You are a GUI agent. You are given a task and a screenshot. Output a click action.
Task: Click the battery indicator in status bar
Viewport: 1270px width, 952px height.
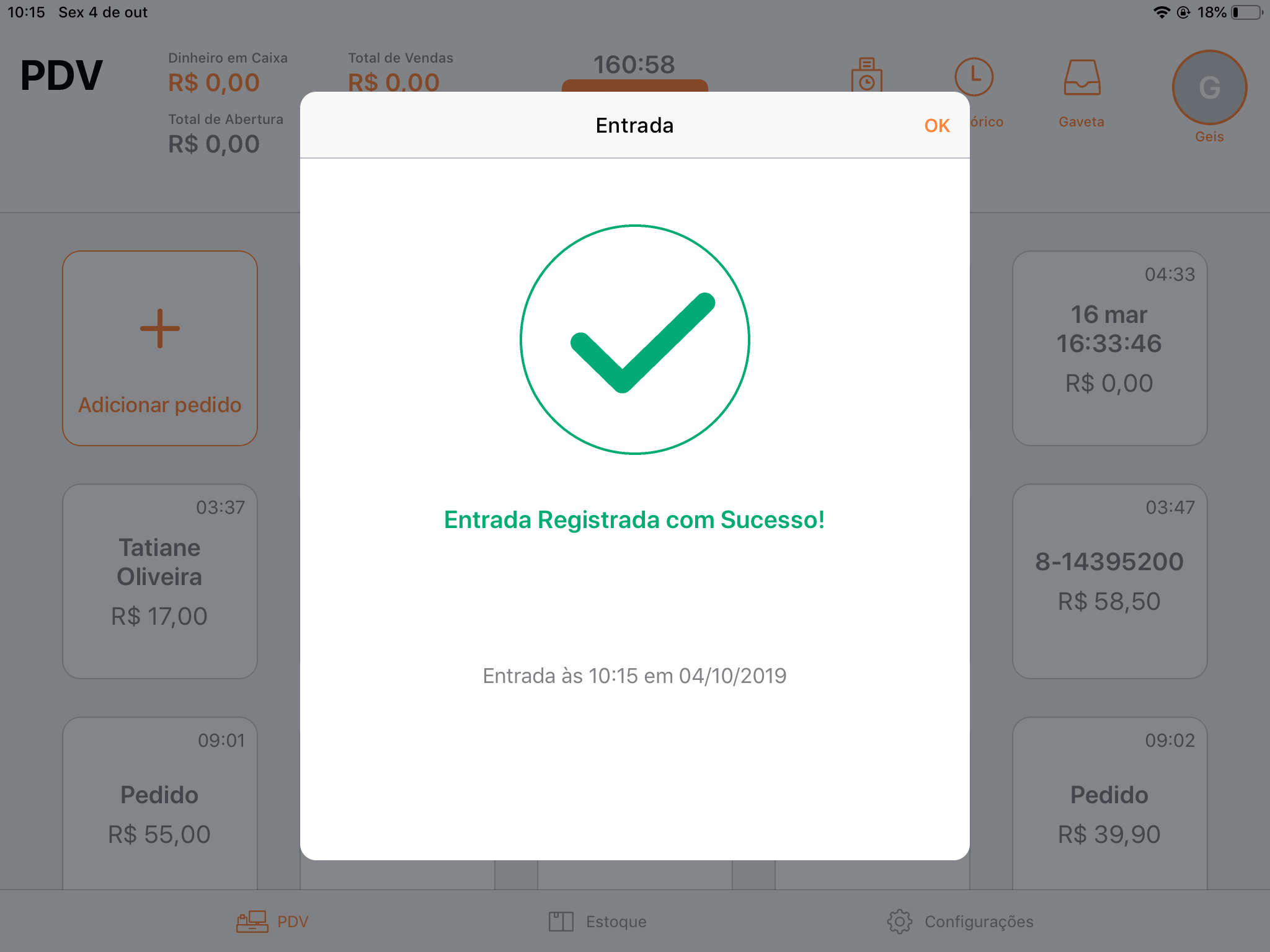(1246, 12)
